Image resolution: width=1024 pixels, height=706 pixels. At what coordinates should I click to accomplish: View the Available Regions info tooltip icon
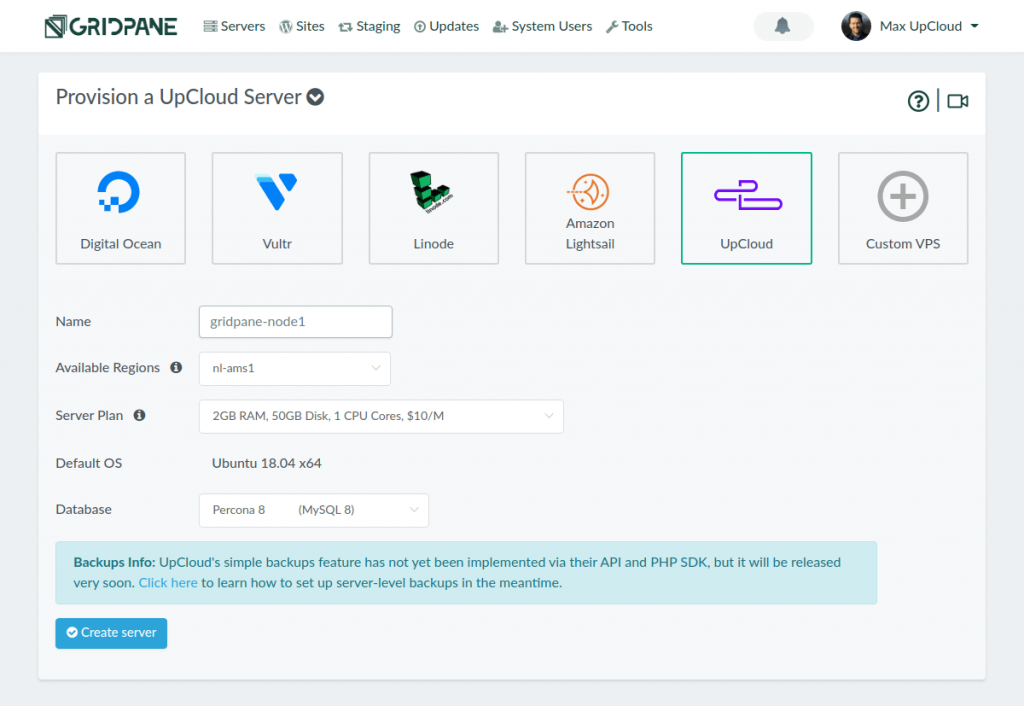tap(176, 368)
